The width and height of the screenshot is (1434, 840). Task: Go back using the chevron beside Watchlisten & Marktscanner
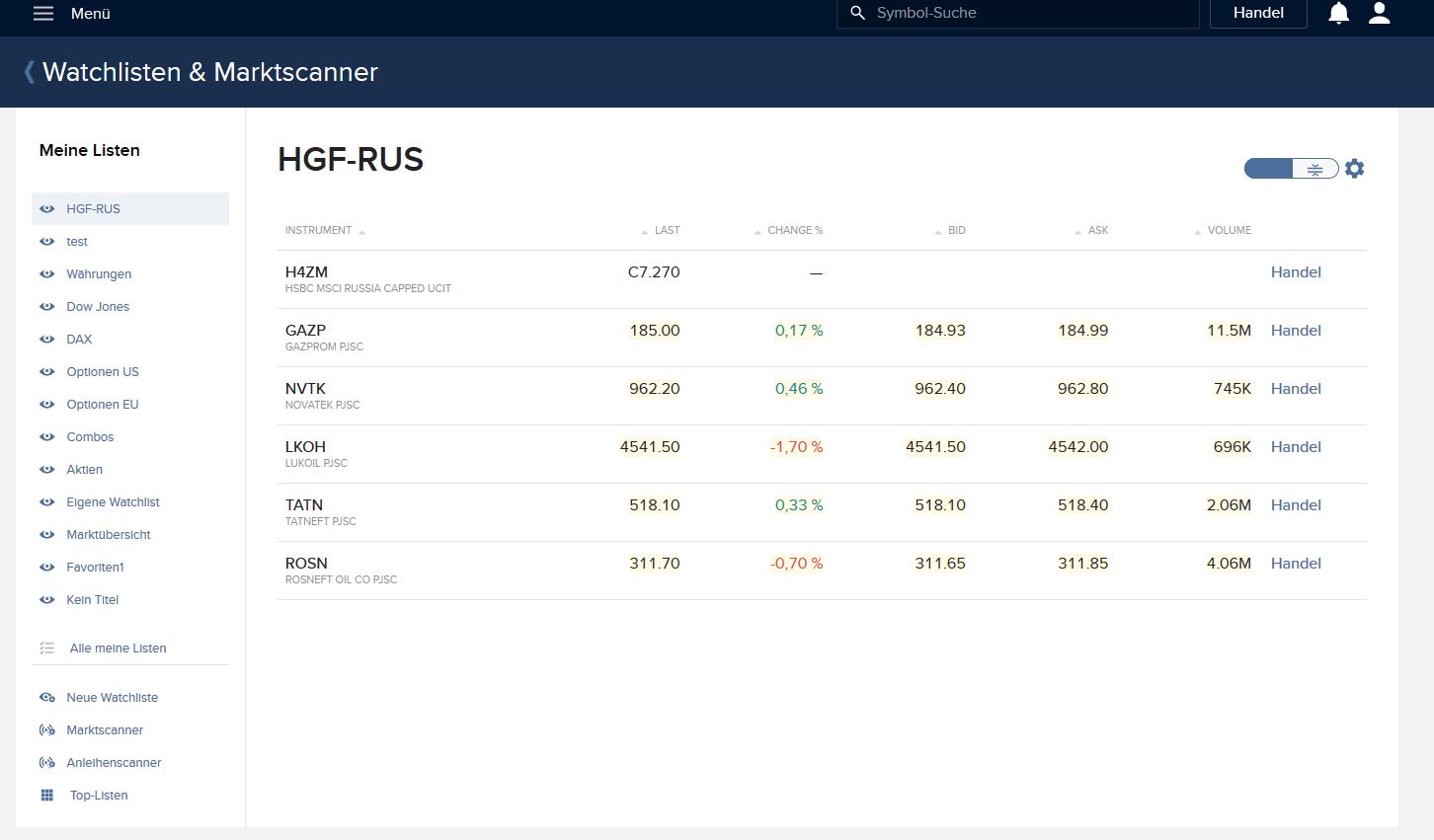tap(30, 72)
